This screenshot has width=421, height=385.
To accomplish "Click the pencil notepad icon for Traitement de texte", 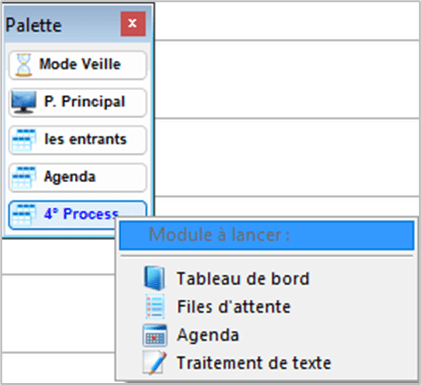I will (154, 363).
